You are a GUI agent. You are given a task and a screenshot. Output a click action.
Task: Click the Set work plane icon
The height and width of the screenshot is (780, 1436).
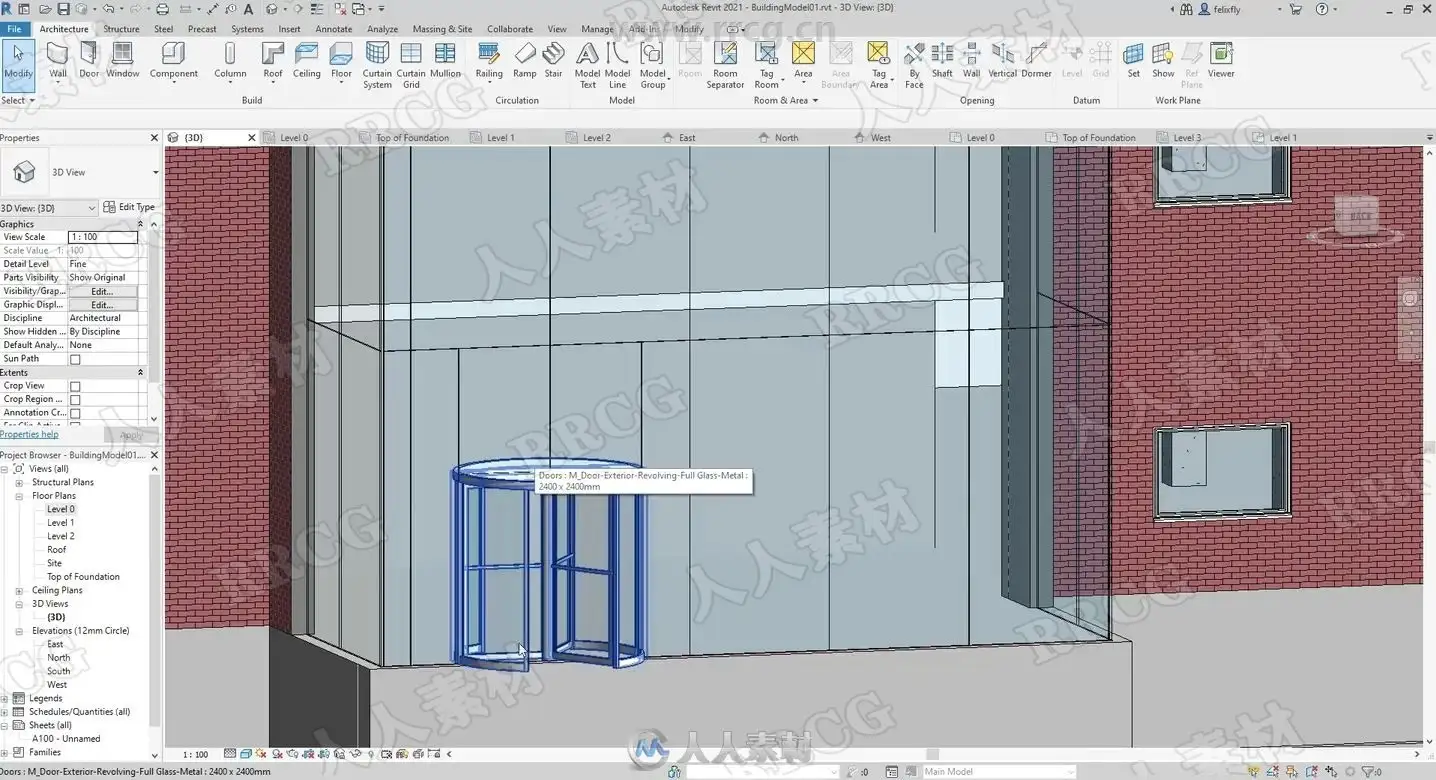[1133, 61]
